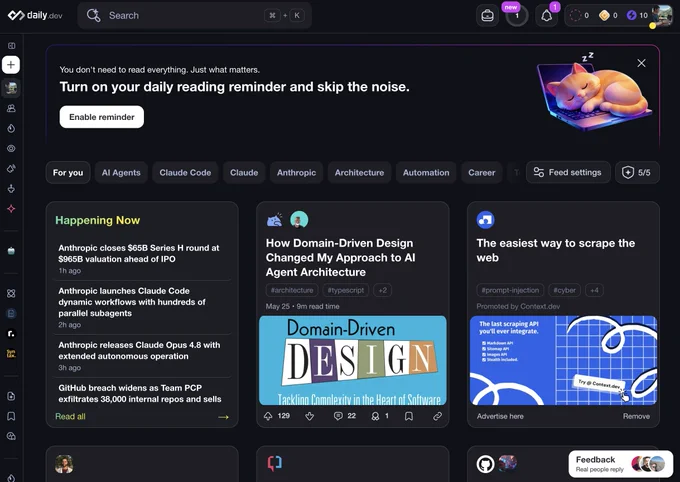Screen dimensions: 680x482
Task: Select the Automation tab
Action: pyautogui.click(x=426, y=172)
